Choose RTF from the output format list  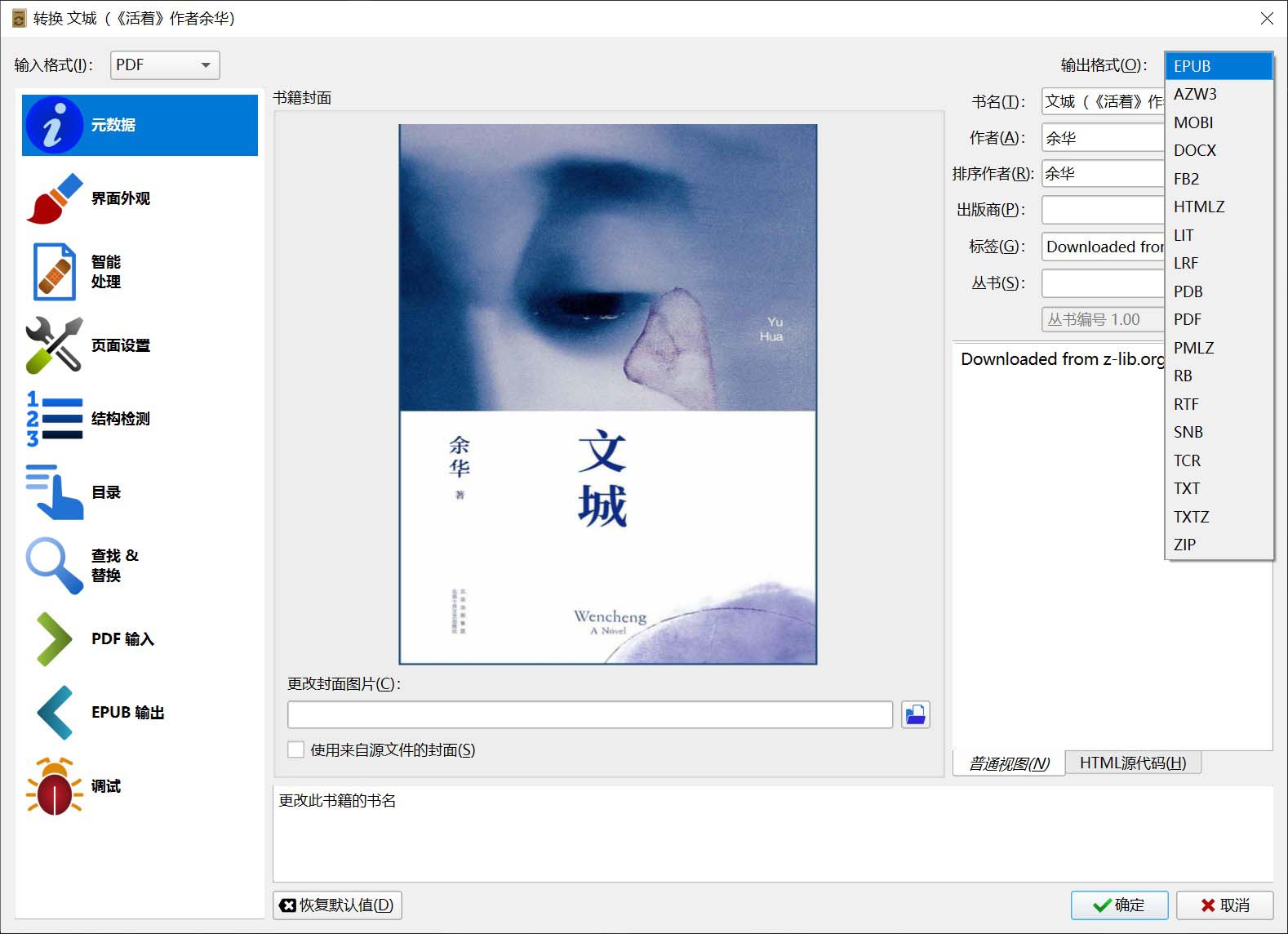(1219, 404)
